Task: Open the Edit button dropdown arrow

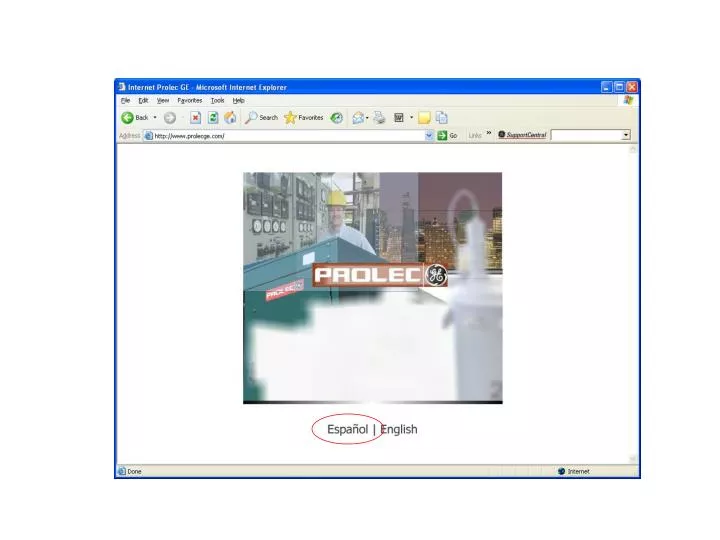Action: pos(411,118)
